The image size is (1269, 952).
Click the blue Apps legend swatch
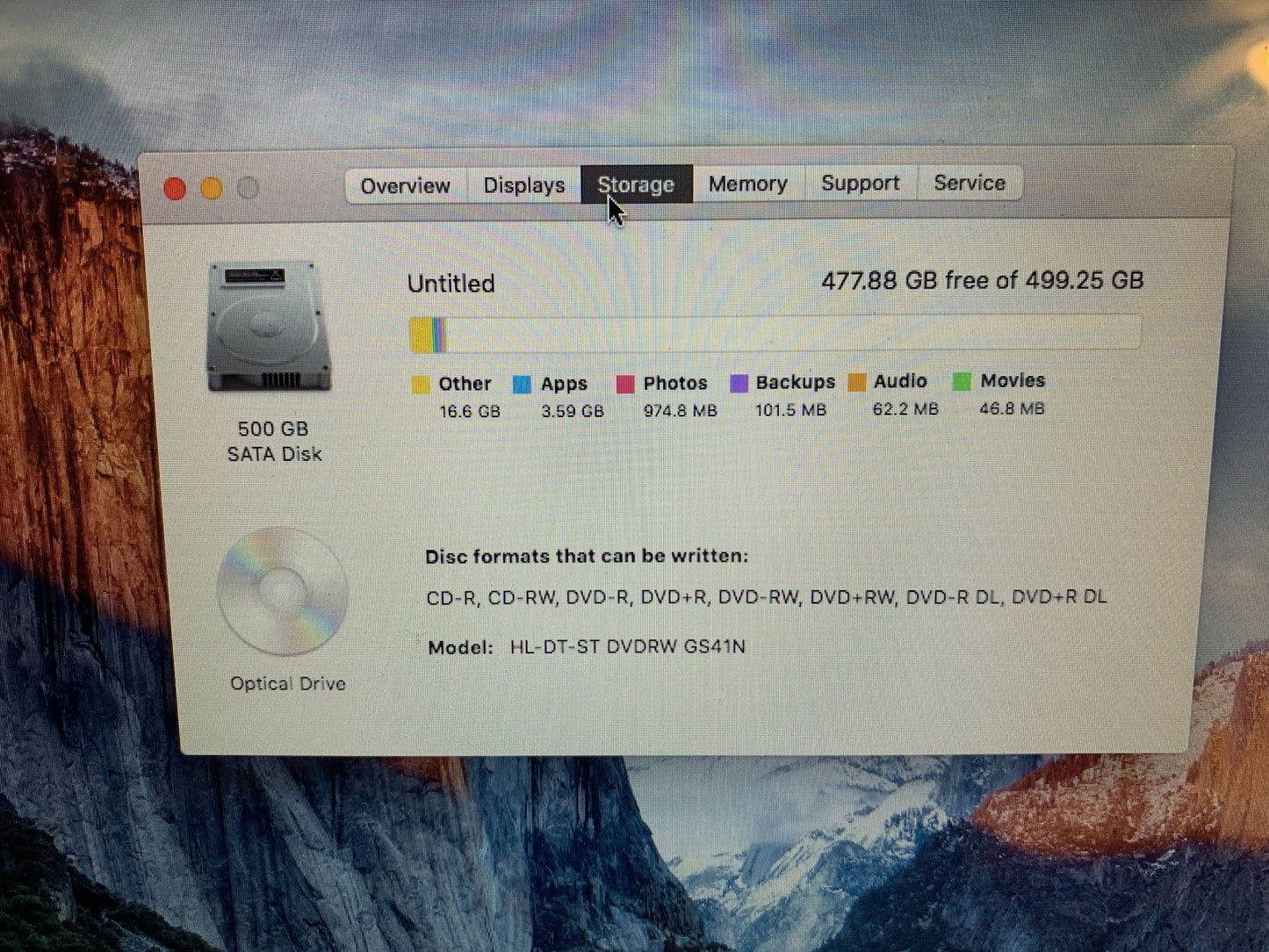[522, 385]
